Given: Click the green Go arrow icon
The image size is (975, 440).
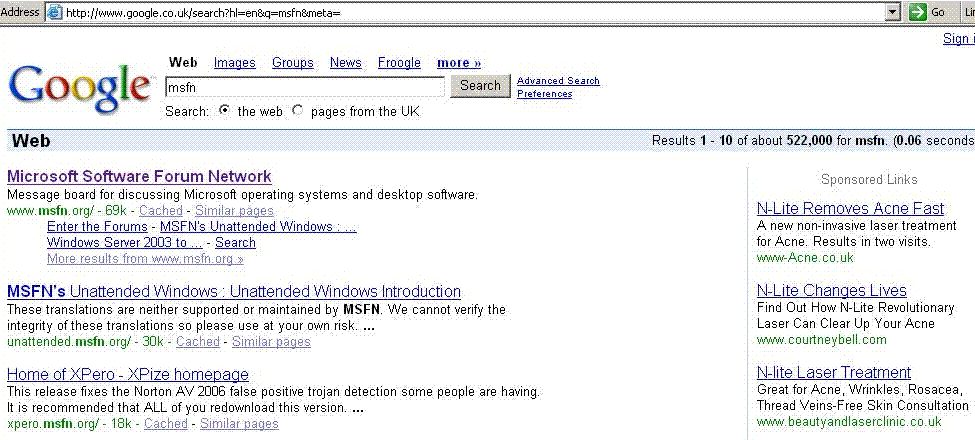Looking at the screenshot, I should pos(917,12).
